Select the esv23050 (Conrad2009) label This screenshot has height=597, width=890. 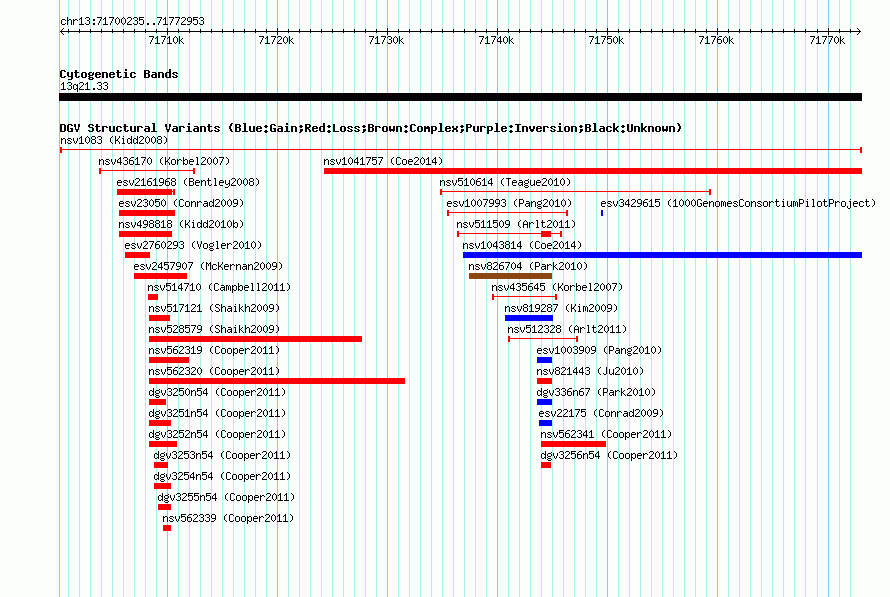(181, 203)
